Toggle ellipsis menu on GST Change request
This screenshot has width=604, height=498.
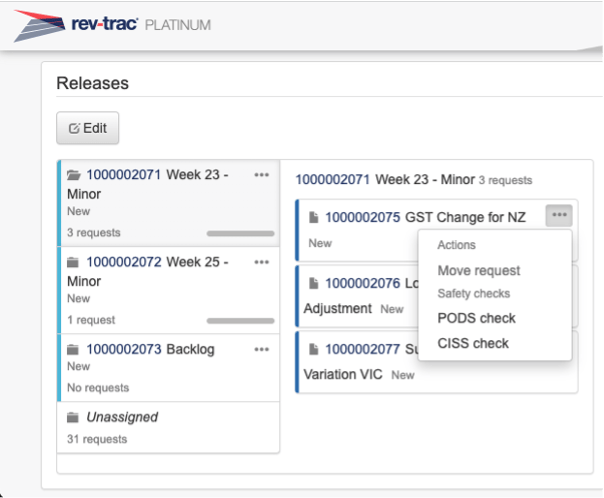pos(559,216)
